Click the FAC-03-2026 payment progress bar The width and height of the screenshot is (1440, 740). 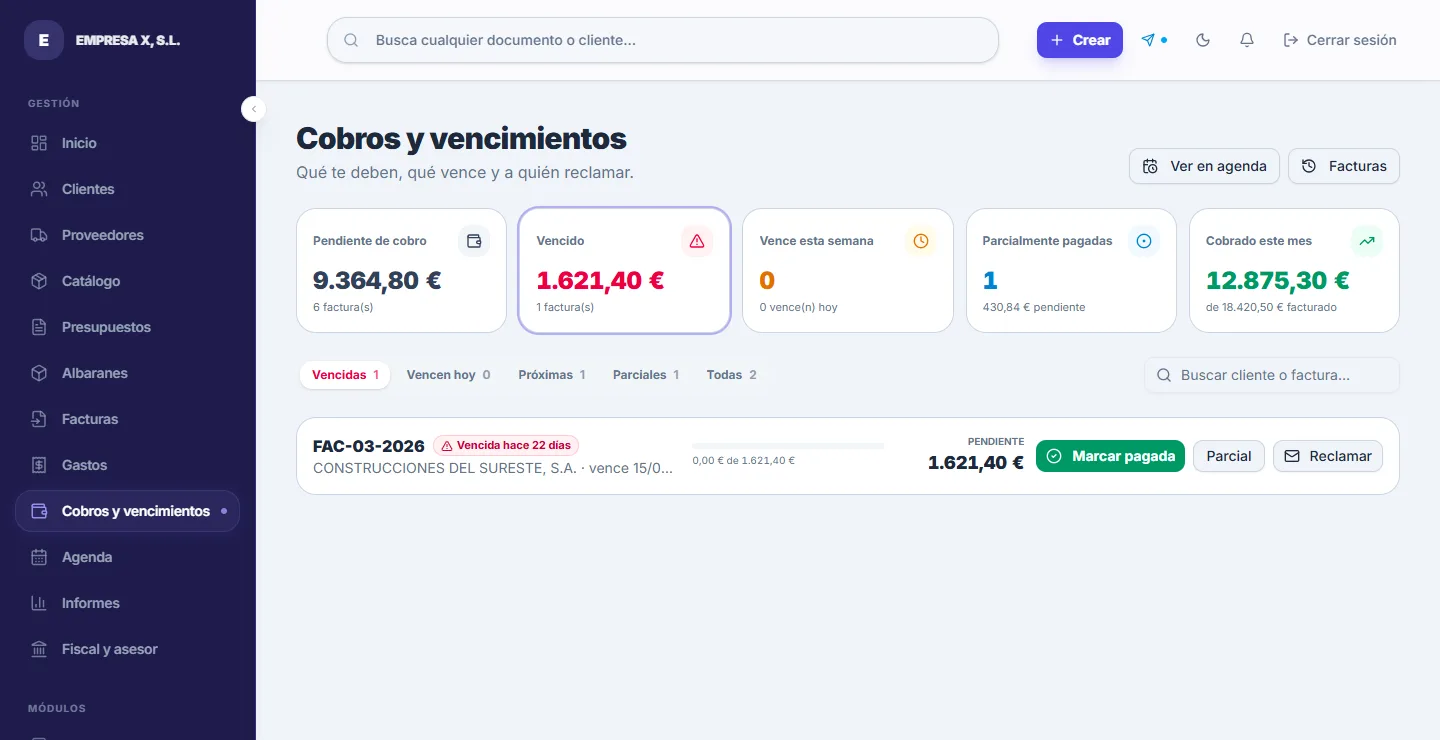click(x=788, y=446)
